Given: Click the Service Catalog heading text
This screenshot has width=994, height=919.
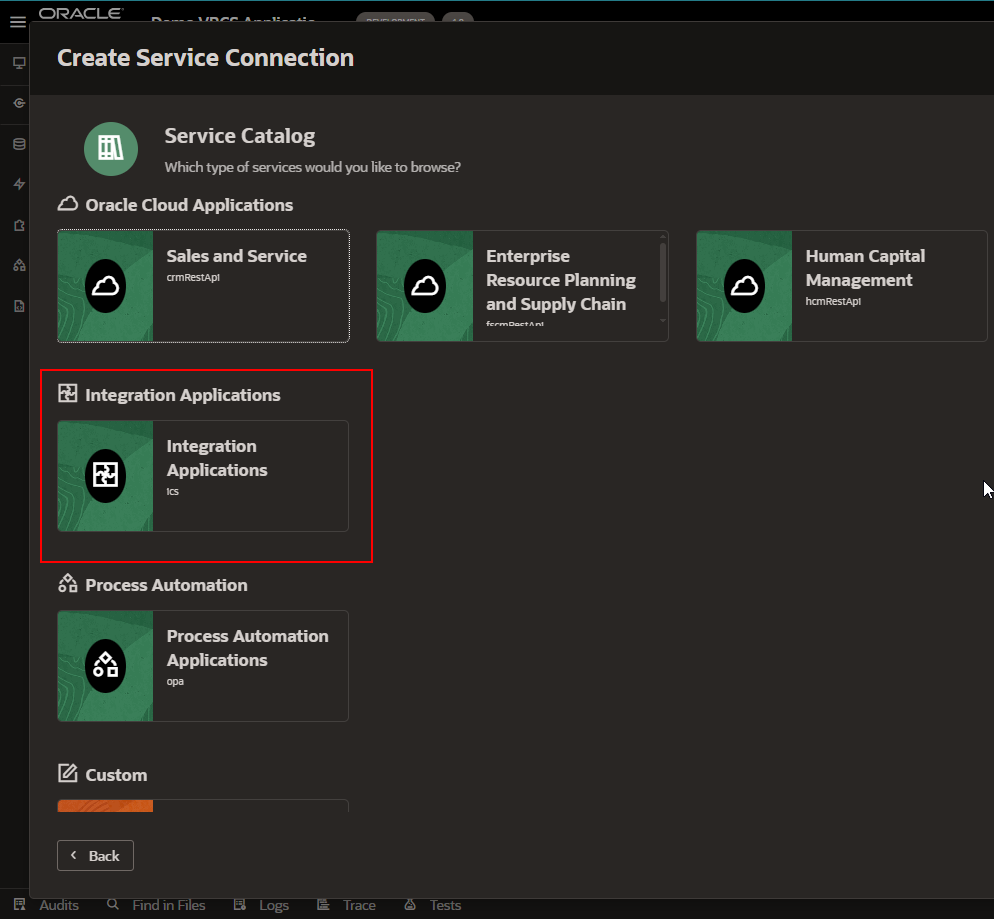Looking at the screenshot, I should [240, 136].
